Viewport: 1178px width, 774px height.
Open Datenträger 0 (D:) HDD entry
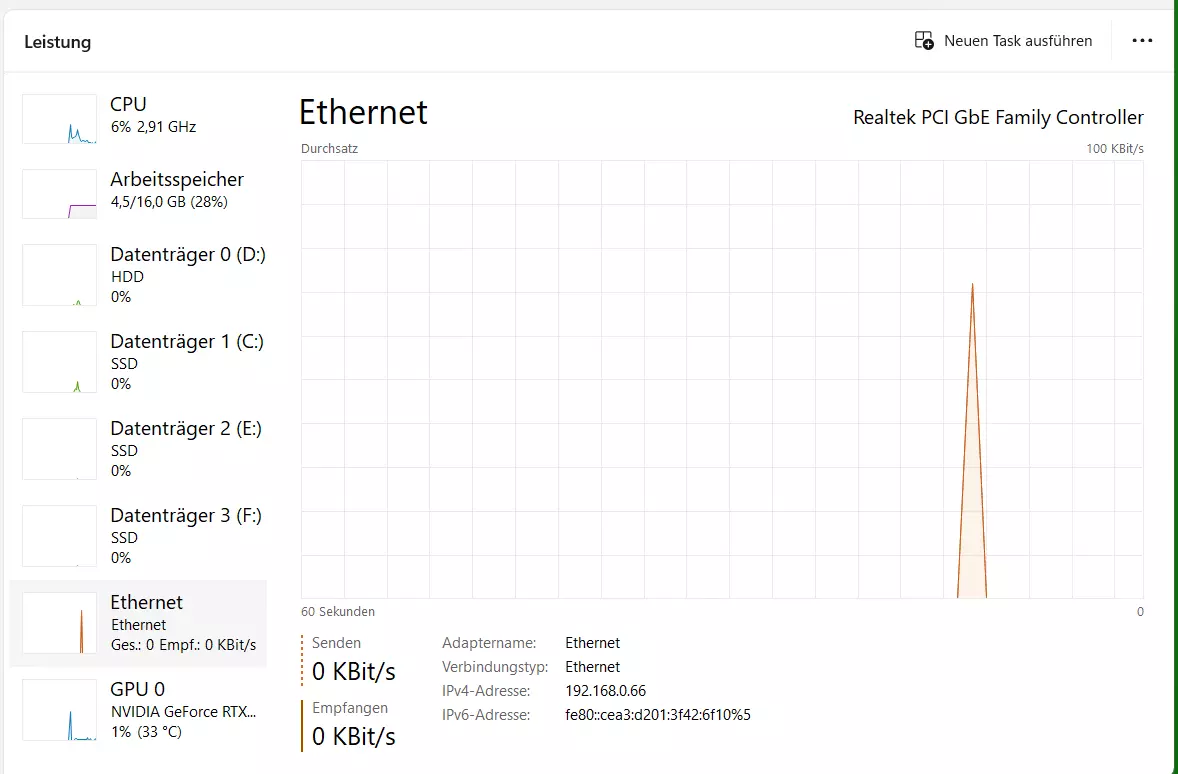tap(138, 274)
